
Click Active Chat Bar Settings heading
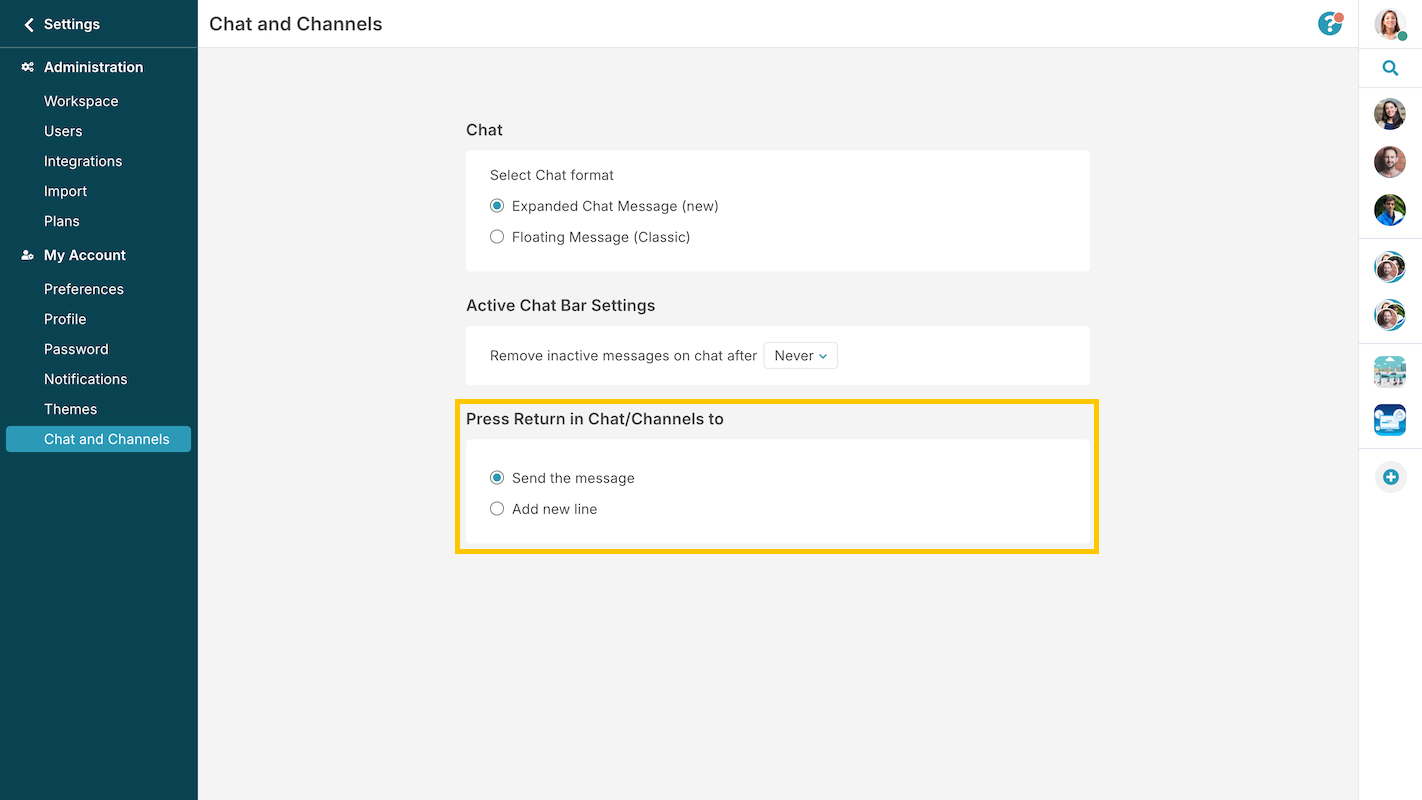[560, 305]
